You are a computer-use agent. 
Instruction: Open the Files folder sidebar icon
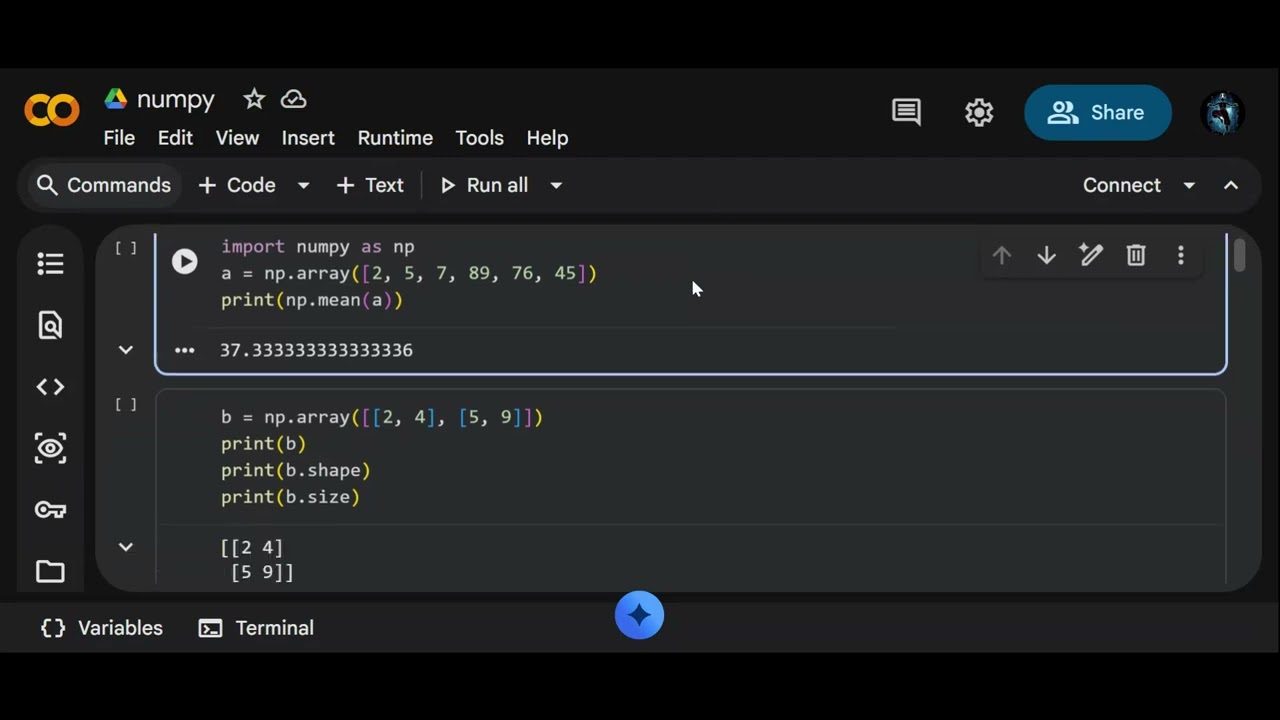[x=50, y=571]
